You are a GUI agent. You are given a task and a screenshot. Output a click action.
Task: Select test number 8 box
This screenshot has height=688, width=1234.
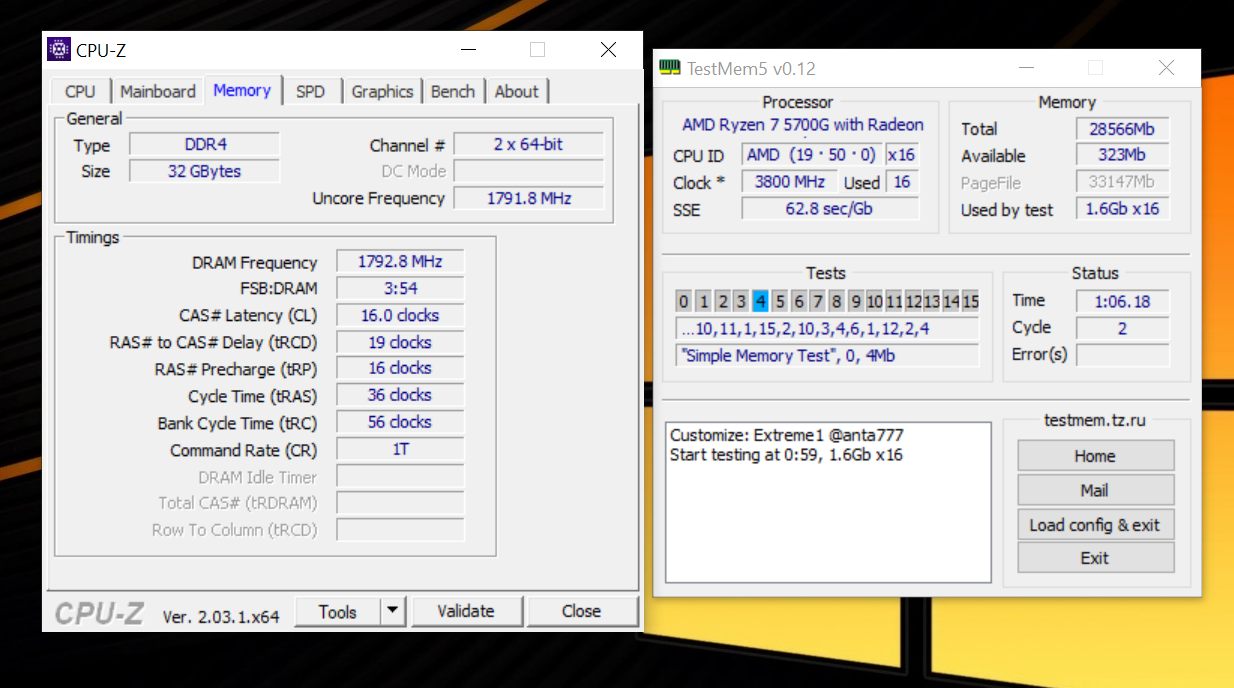(836, 301)
